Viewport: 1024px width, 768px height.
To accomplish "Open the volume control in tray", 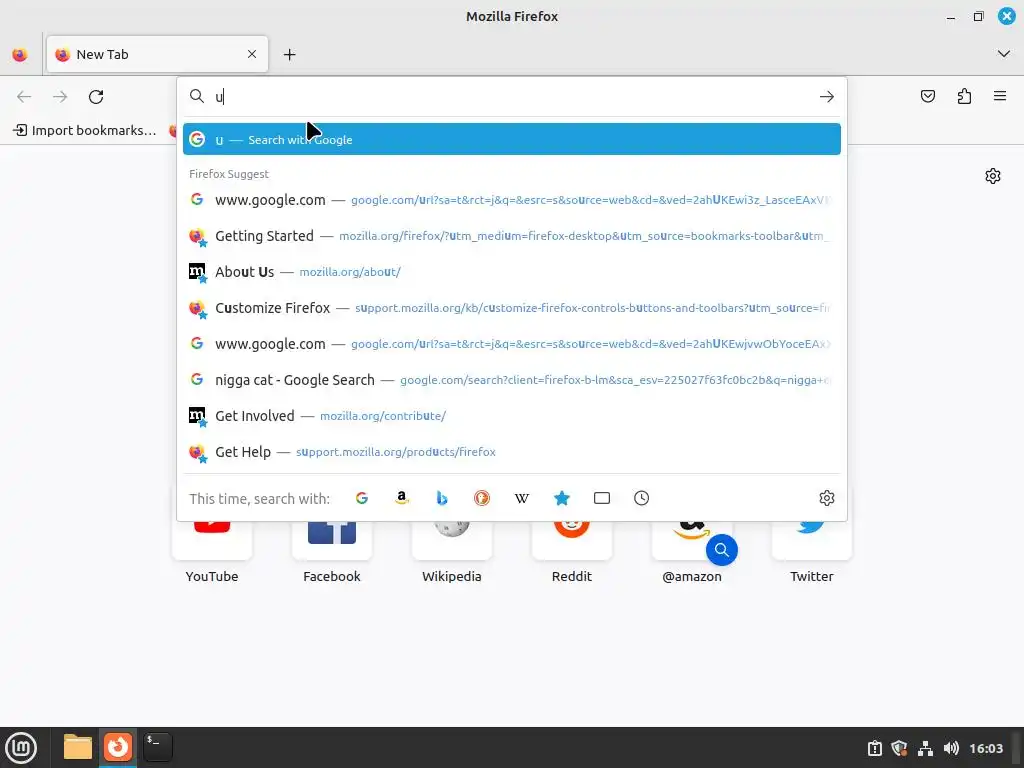I will [x=951, y=748].
